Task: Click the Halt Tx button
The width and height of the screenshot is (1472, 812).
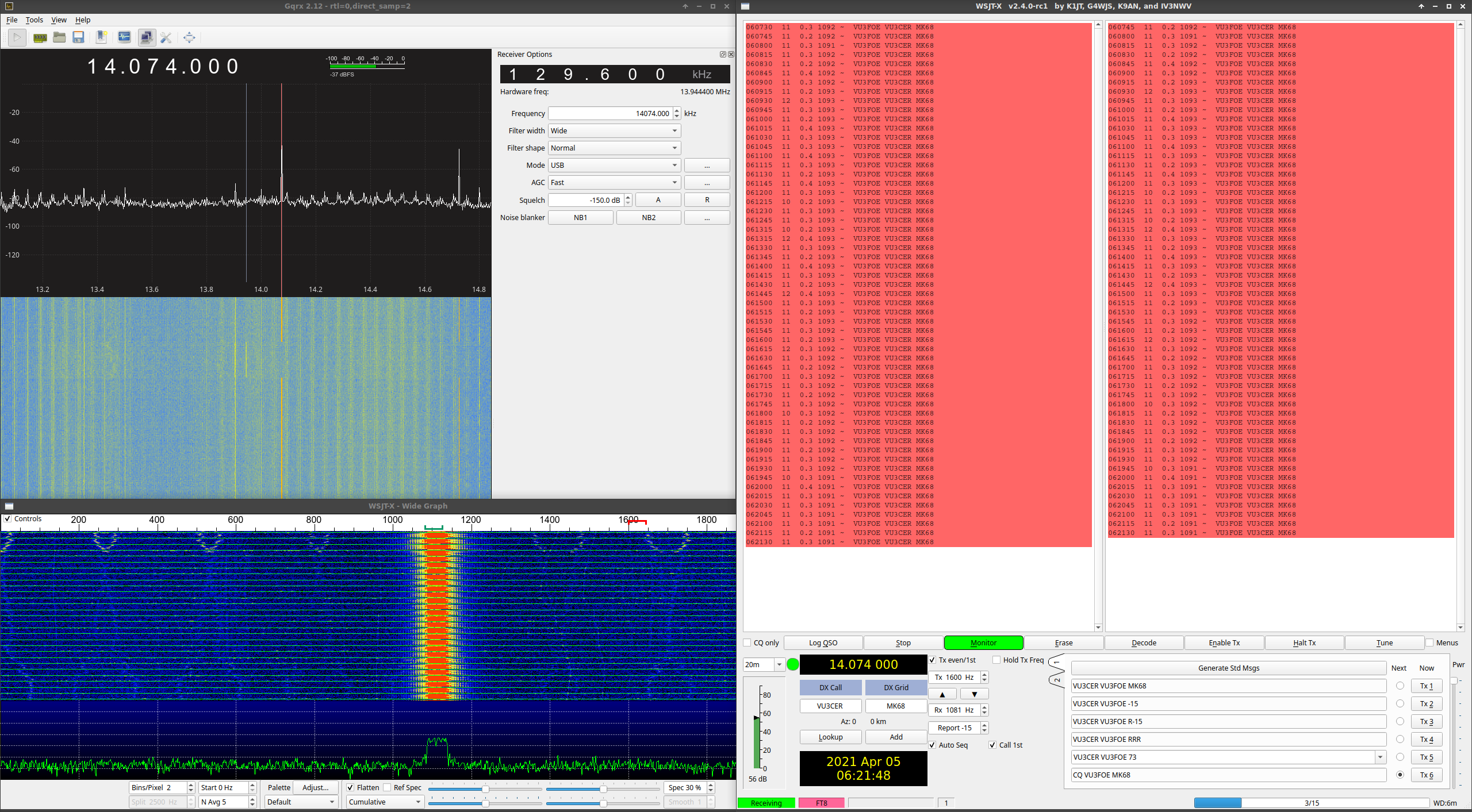Action: pyautogui.click(x=1306, y=642)
